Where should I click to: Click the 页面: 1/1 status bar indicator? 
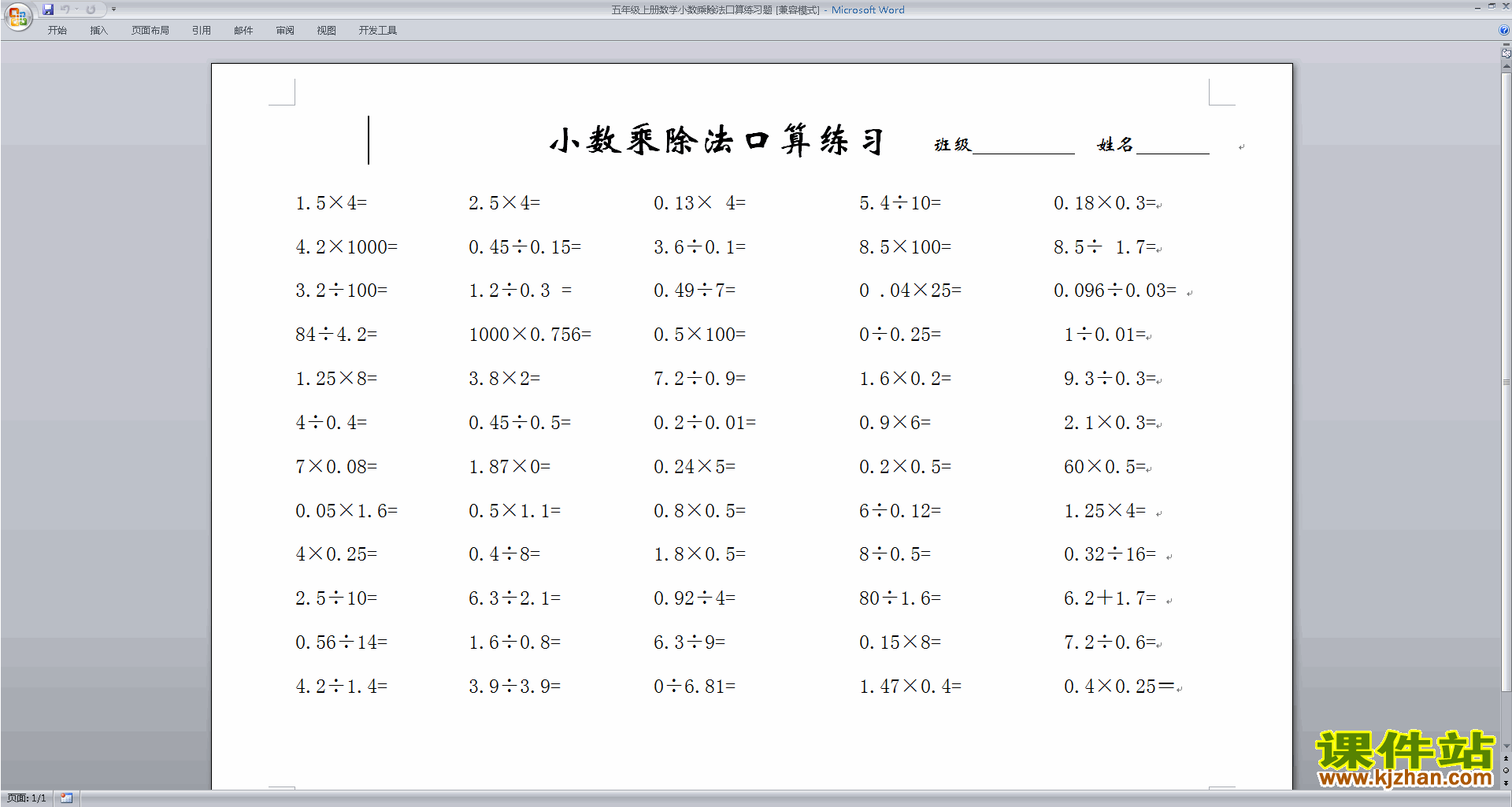[x=26, y=798]
